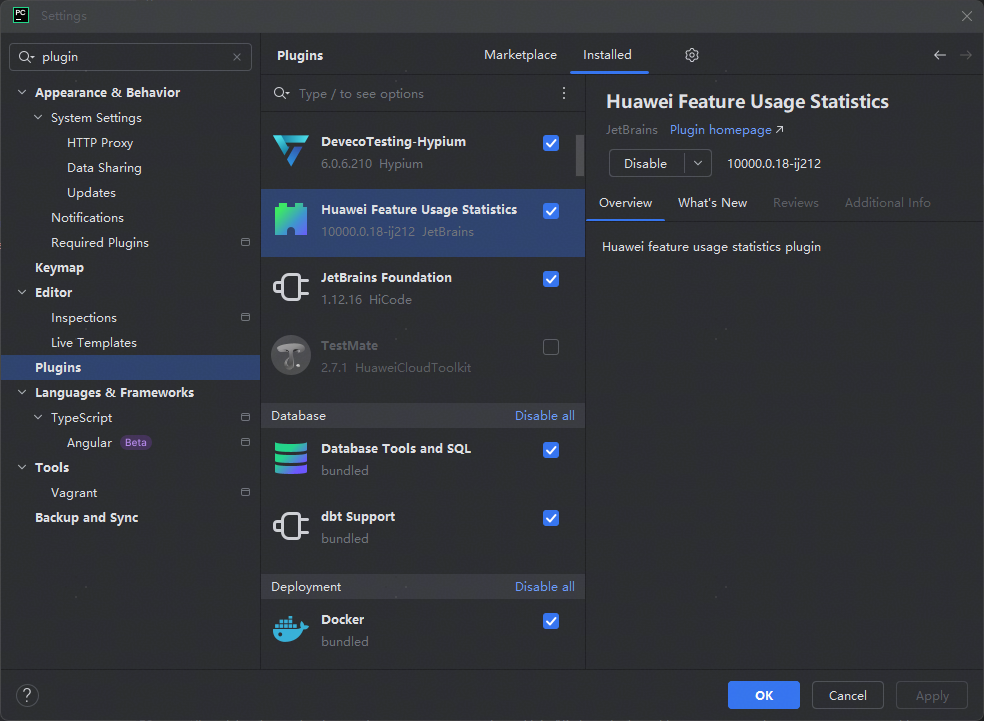Click the Database Tools and SQL icon
This screenshot has height=721, width=984.
coord(291,459)
